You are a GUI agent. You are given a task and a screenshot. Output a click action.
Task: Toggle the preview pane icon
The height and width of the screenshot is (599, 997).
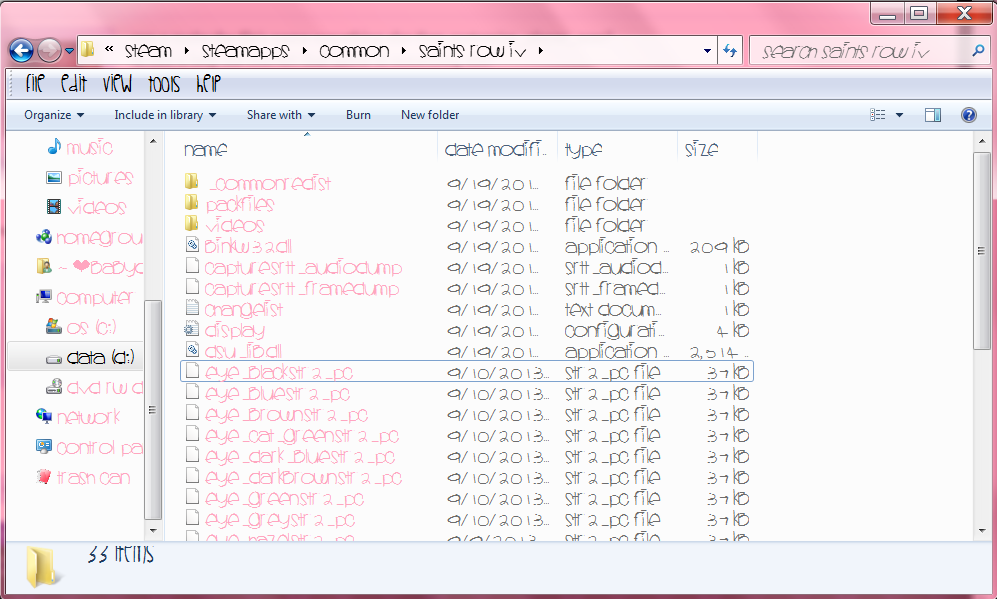point(933,115)
